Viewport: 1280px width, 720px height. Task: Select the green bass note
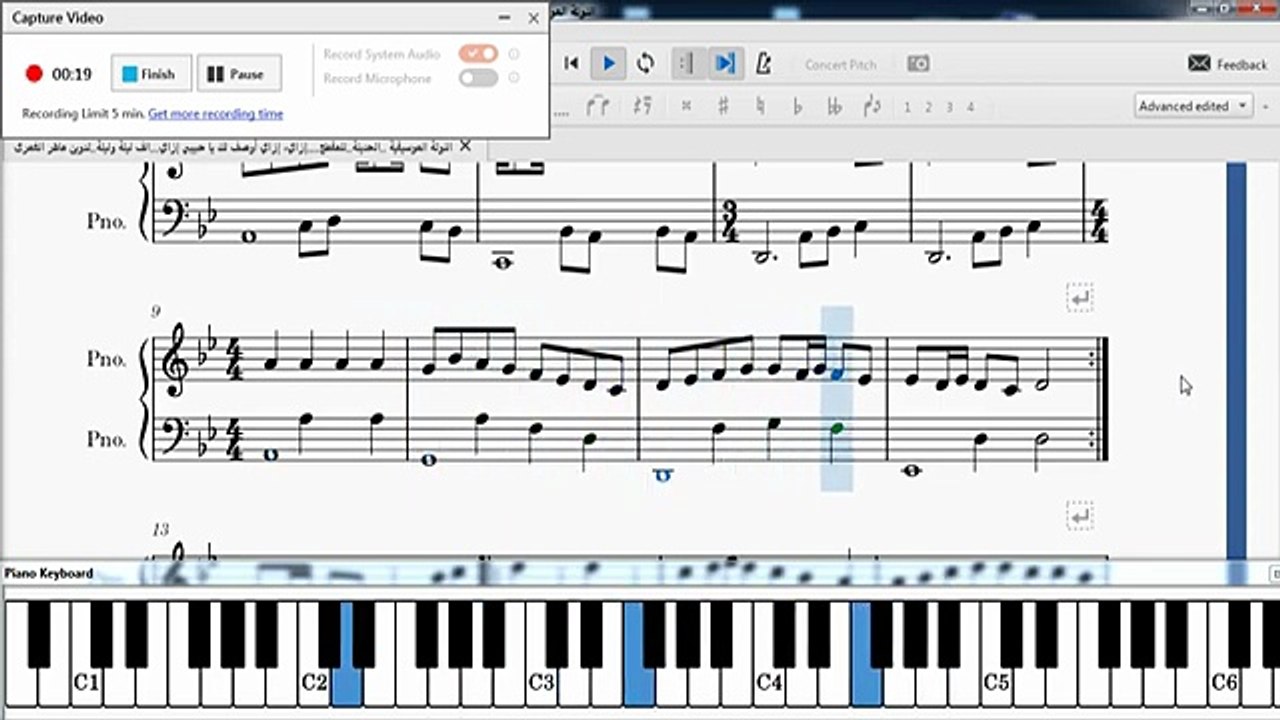pos(837,428)
